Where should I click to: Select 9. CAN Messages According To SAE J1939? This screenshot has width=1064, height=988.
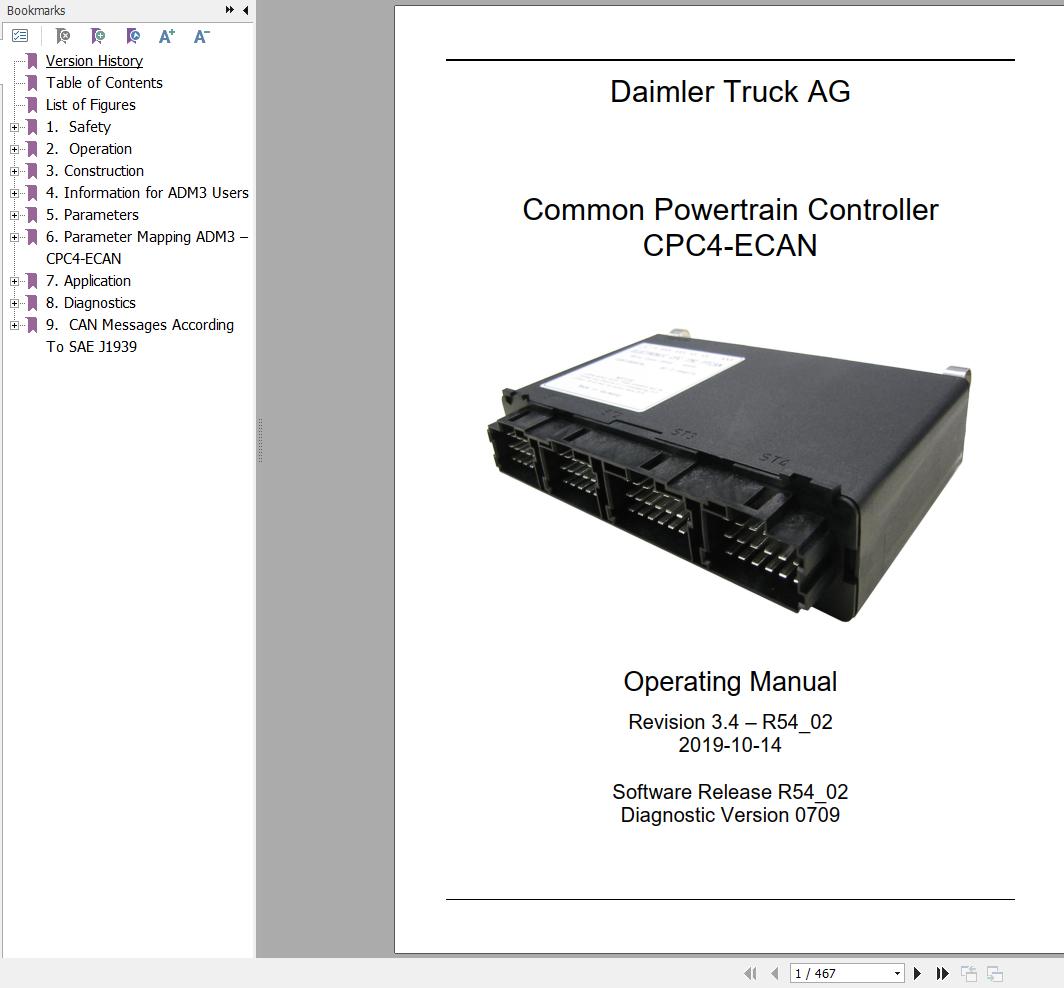point(140,336)
